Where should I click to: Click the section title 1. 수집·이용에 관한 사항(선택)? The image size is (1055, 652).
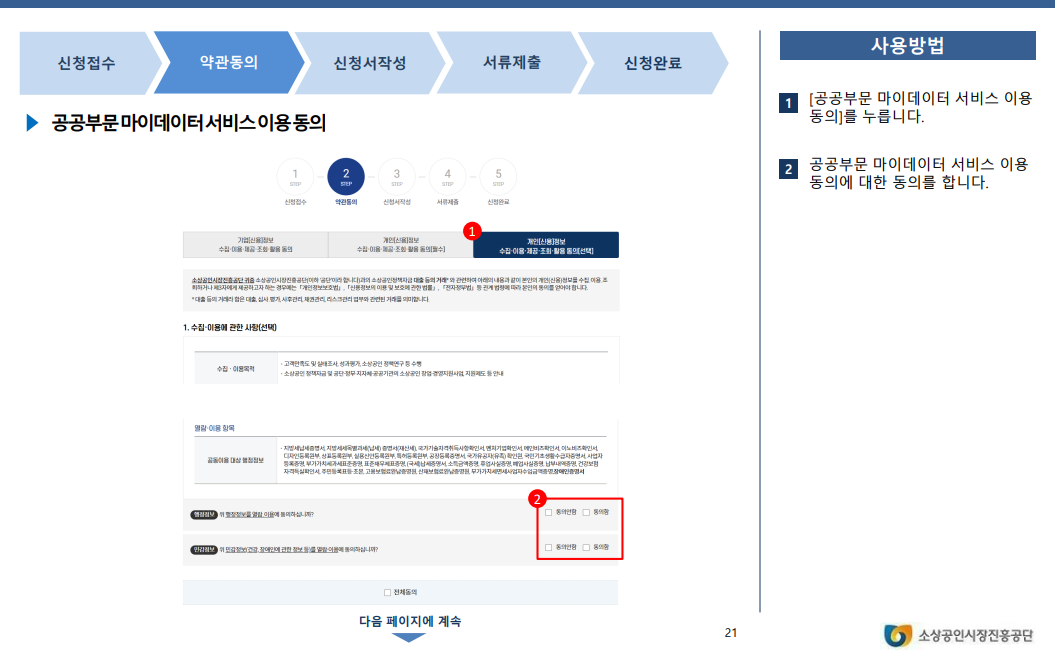[x=230, y=328]
